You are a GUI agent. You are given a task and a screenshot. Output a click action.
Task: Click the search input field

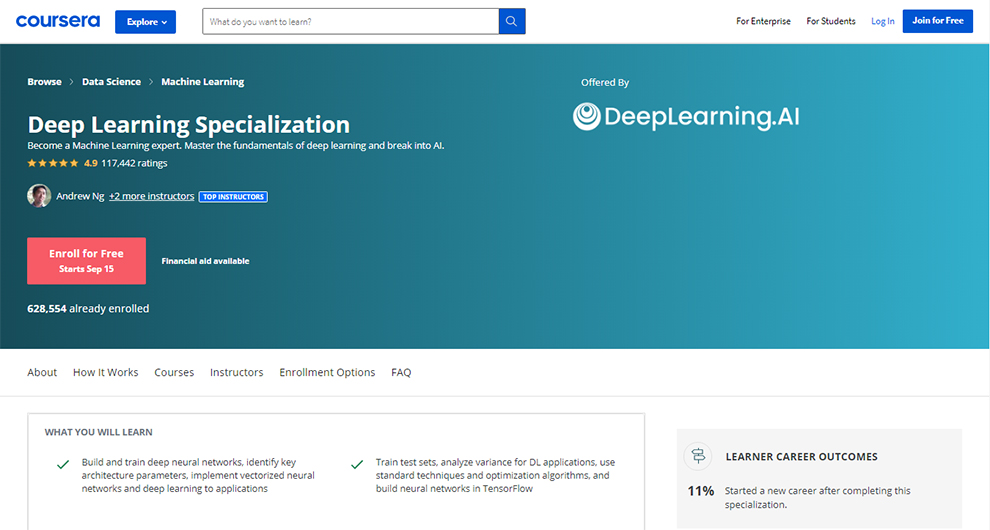click(350, 21)
